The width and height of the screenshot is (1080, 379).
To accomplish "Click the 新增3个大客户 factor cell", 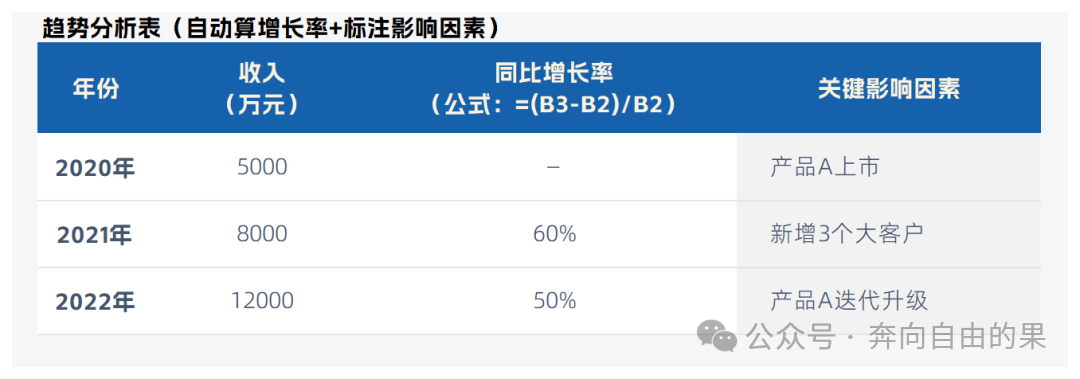I will pos(846,234).
